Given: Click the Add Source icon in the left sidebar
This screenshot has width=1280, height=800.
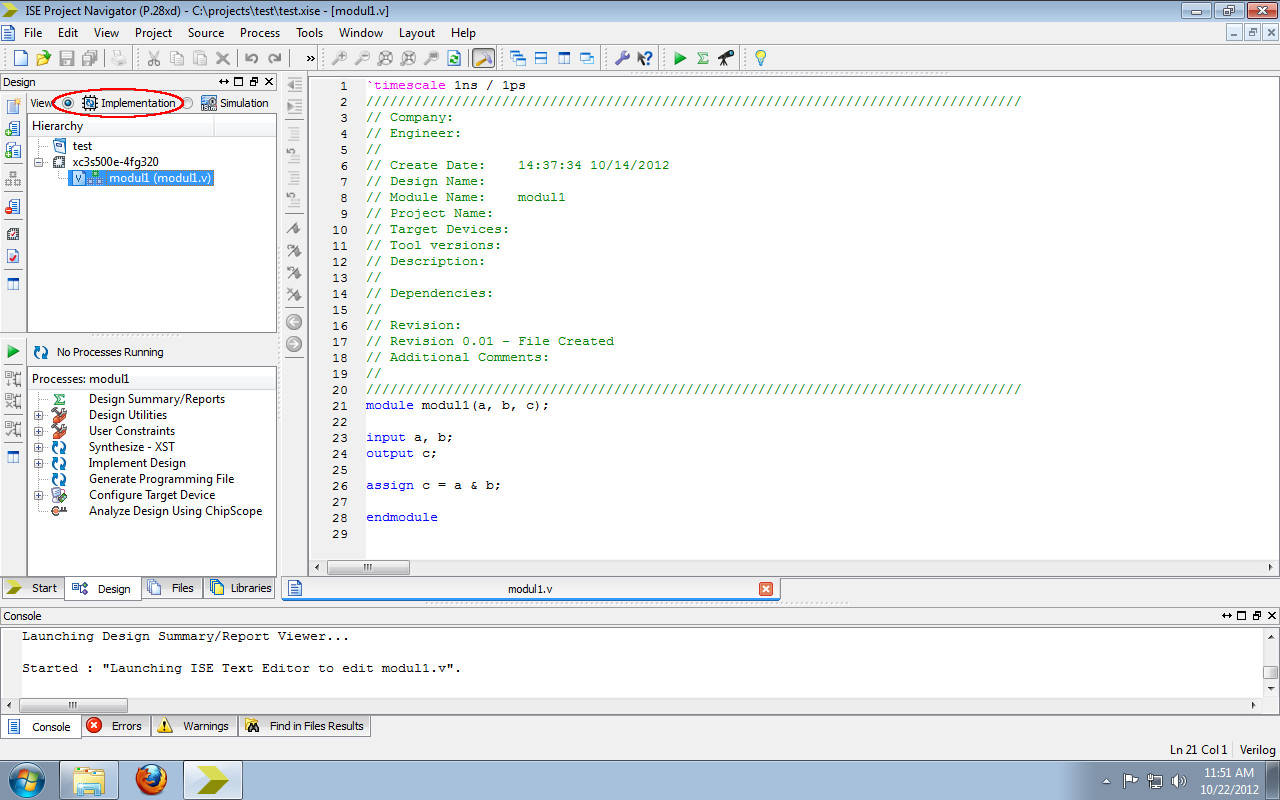Looking at the screenshot, I should click(13, 130).
